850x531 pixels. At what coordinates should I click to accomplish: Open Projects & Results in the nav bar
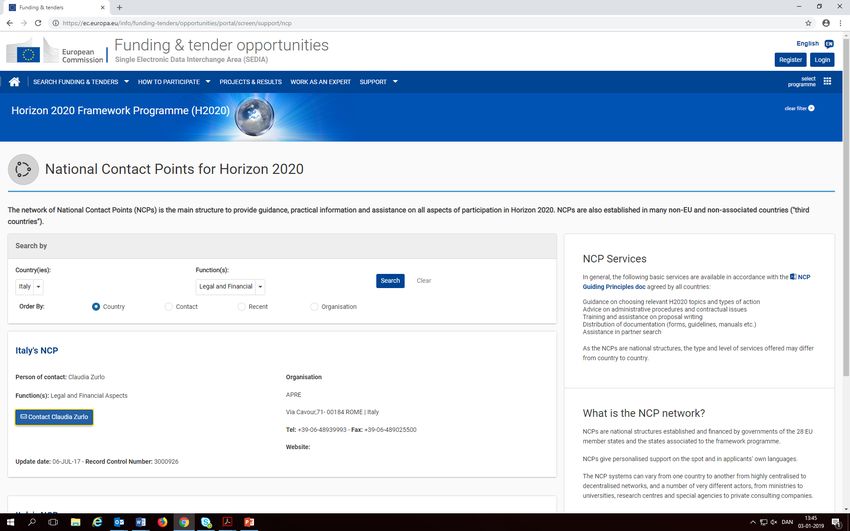(250, 82)
